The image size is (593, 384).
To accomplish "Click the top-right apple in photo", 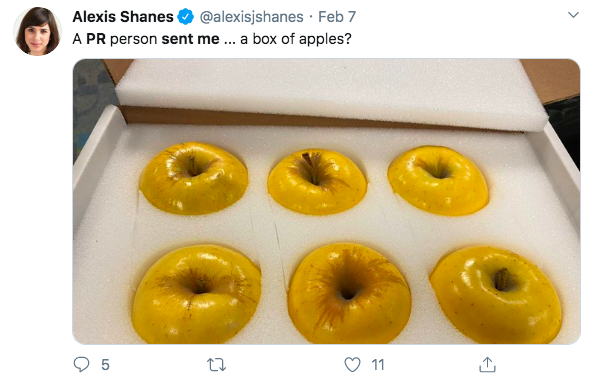I will 438,180.
